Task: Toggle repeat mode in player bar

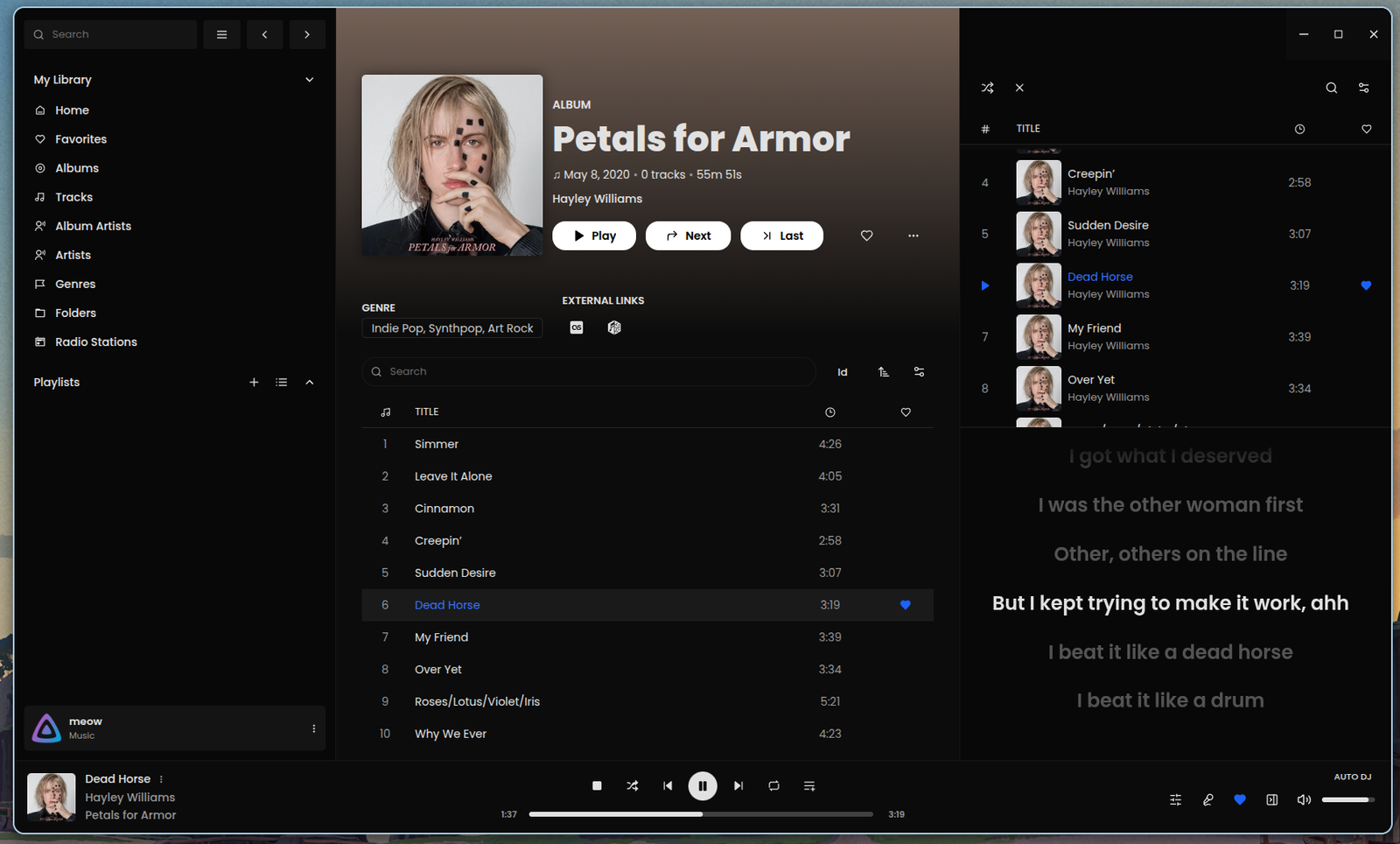Action: point(773,786)
